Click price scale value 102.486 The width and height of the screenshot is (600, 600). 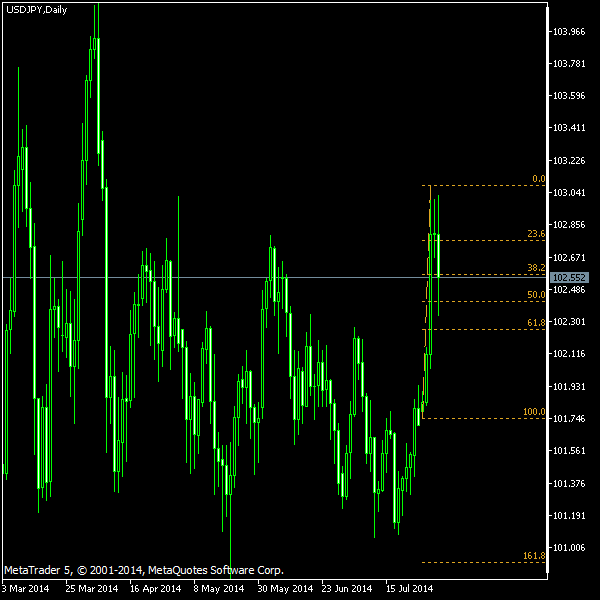pyautogui.click(x=569, y=290)
